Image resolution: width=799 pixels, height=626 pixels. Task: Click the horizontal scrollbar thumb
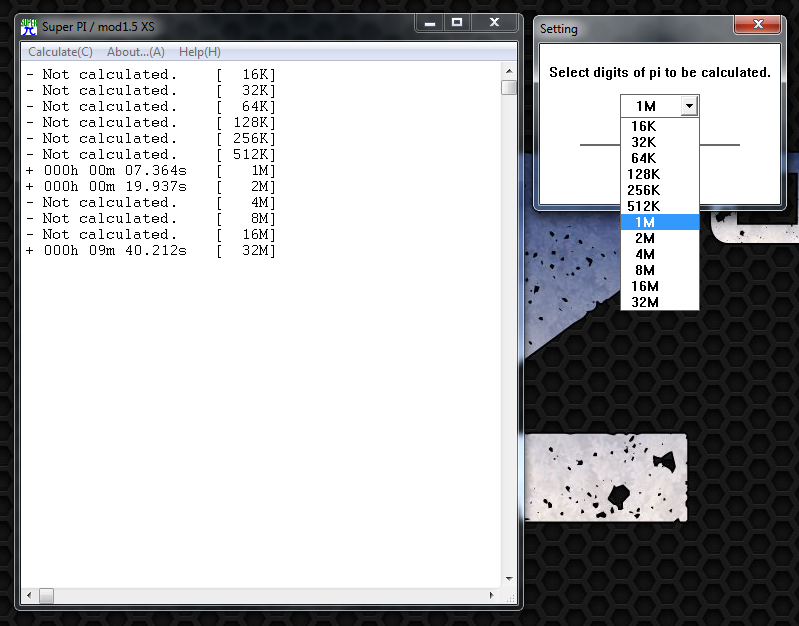[46, 595]
